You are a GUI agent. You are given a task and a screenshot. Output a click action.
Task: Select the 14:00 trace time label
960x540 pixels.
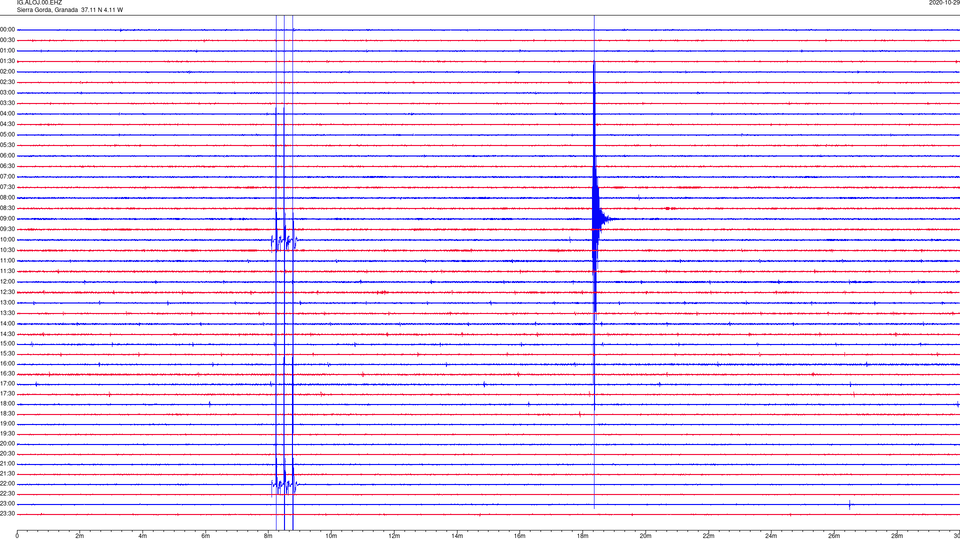tap(8, 323)
